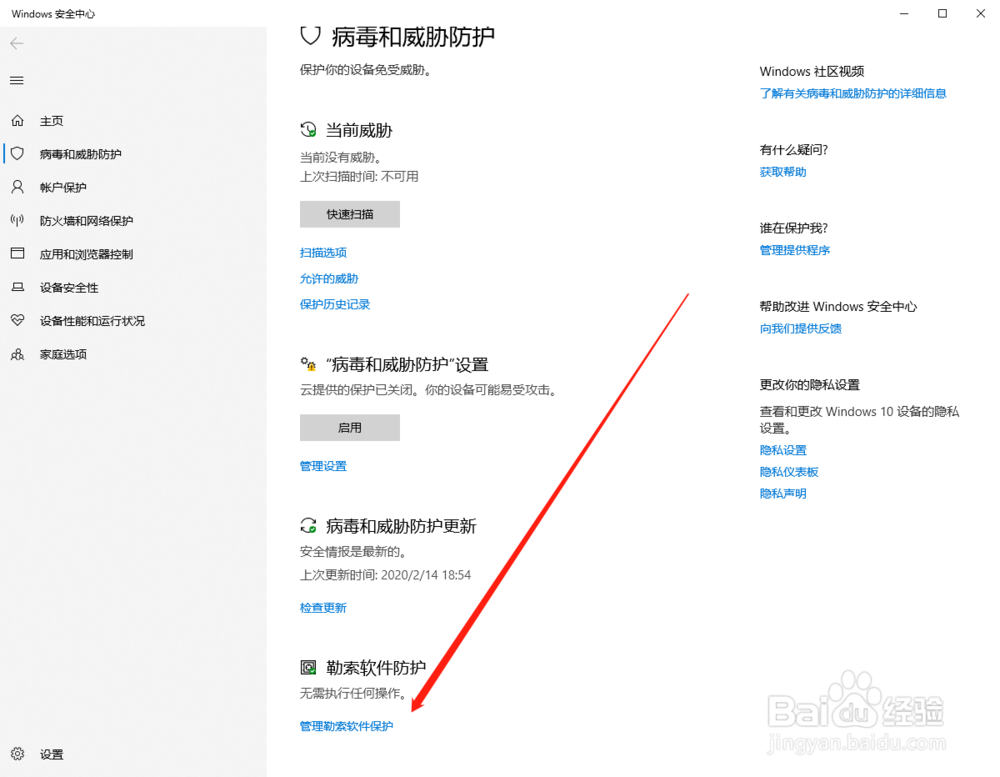The image size is (1000, 777).
Task: Click the laptop icon for 设备安全性
Action: [17, 287]
